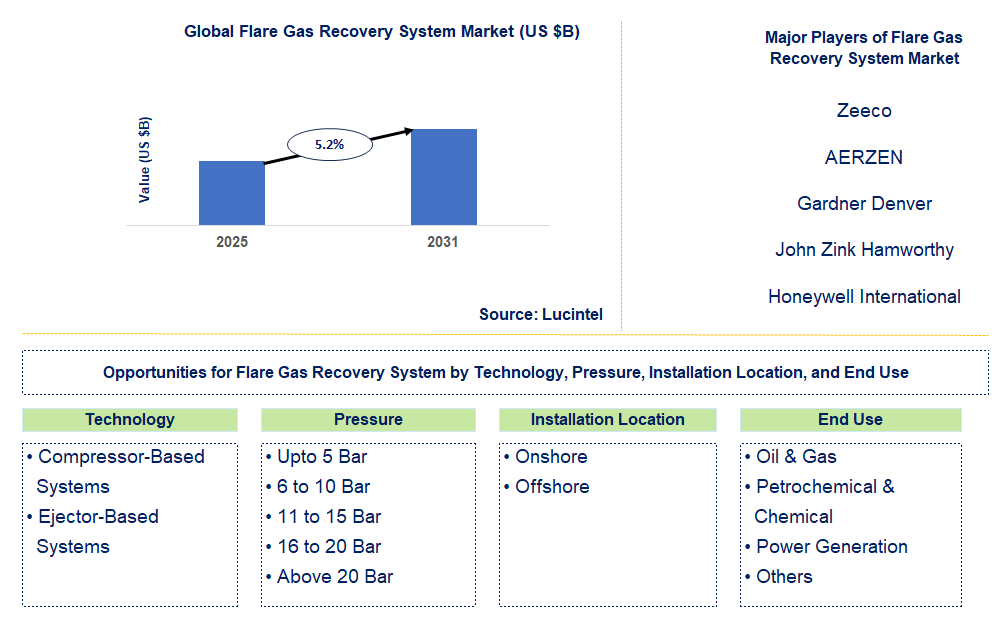This screenshot has height=631, width=1003.
Task: Select 'Onshore' installation location
Action: click(546, 457)
